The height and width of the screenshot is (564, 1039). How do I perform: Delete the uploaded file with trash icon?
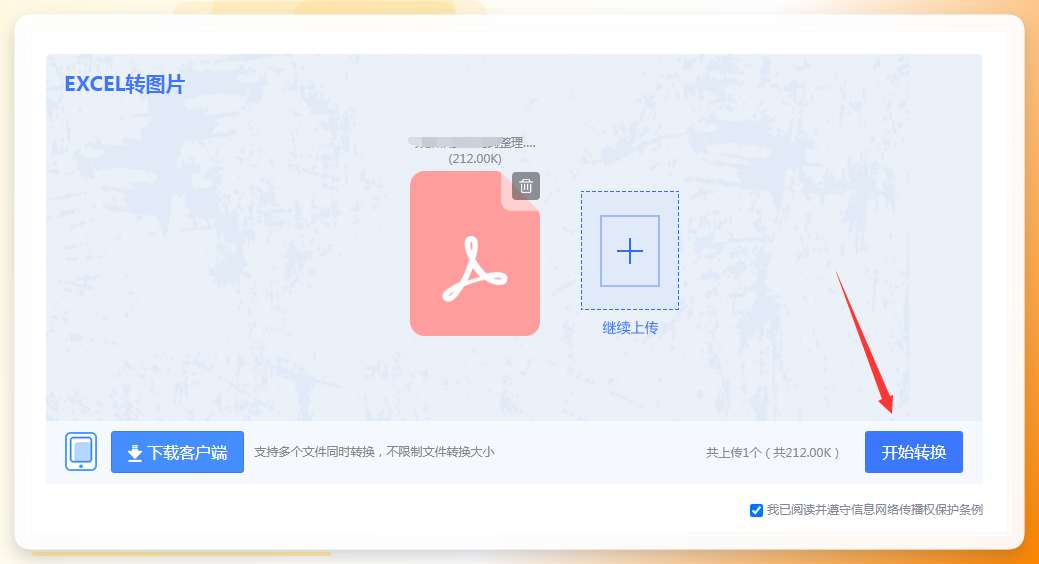[x=525, y=186]
